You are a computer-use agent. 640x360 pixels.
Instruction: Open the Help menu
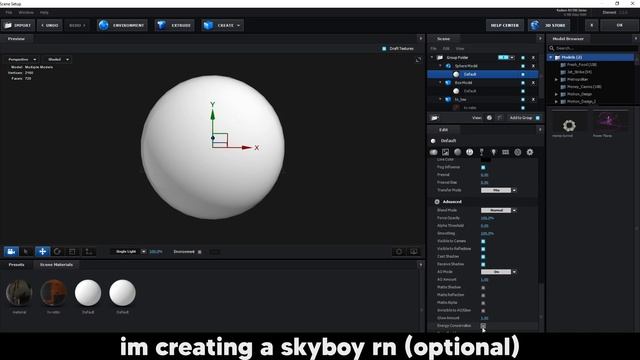click(x=44, y=13)
